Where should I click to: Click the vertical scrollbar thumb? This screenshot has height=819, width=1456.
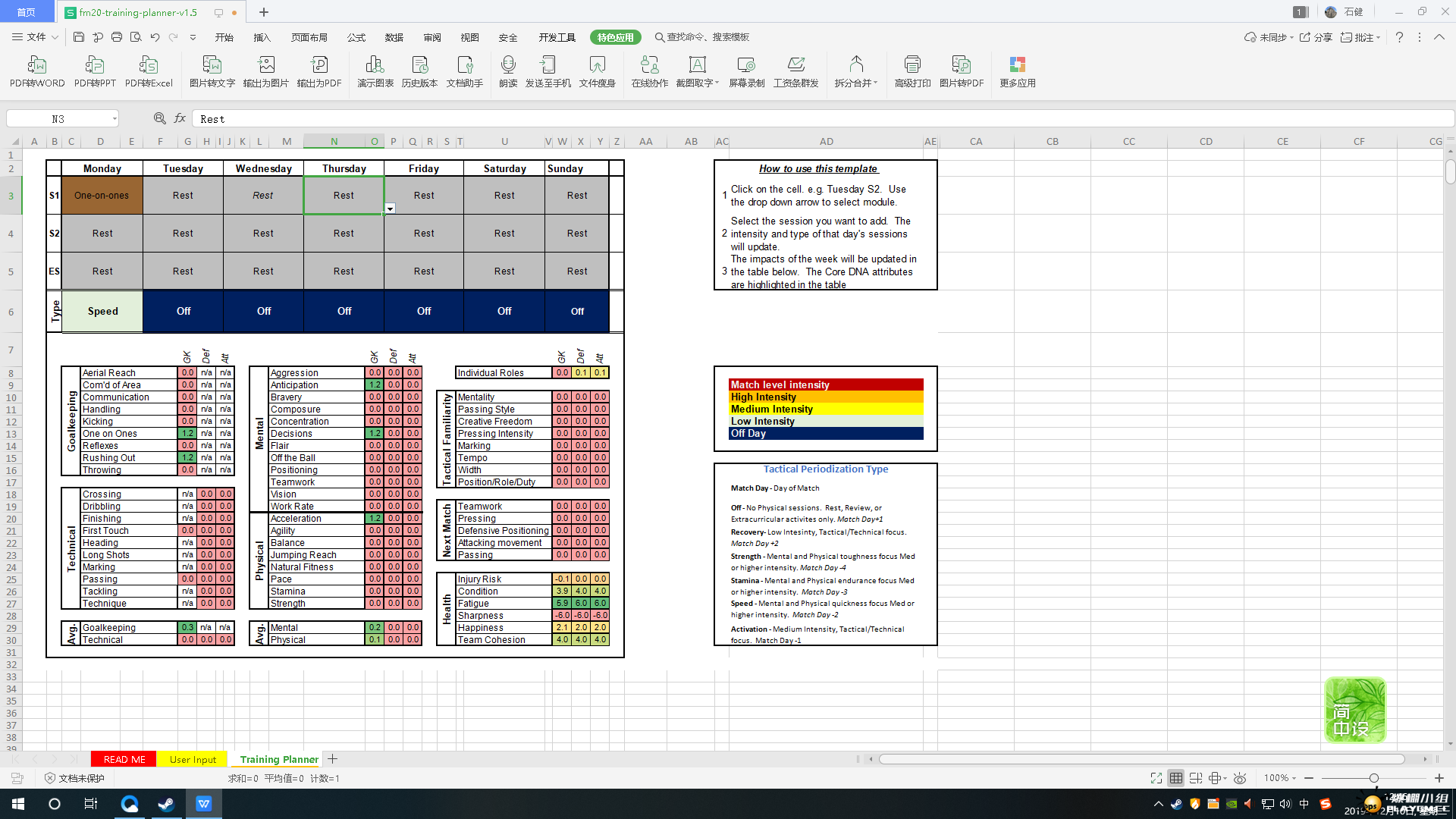1450,171
